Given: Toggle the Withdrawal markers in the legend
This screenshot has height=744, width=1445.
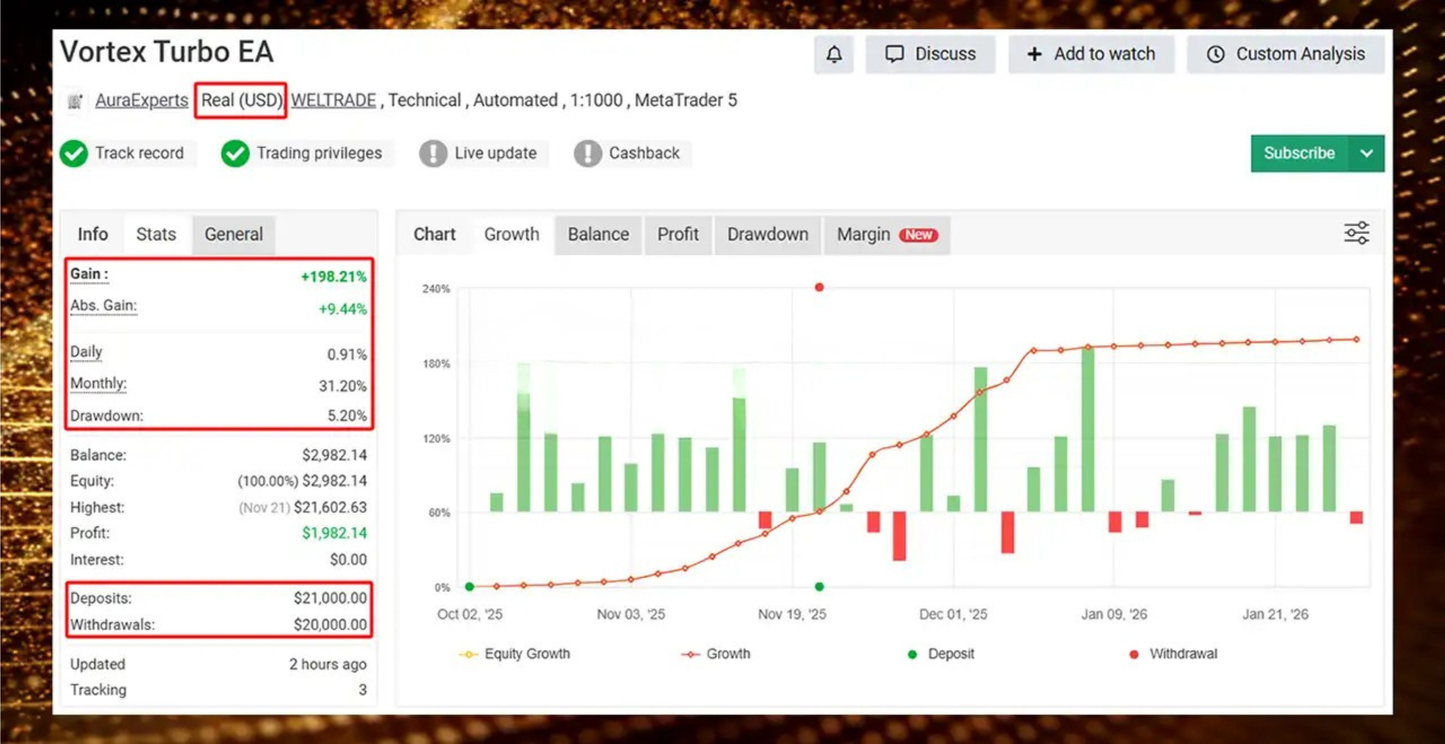Looking at the screenshot, I should (x=1172, y=654).
